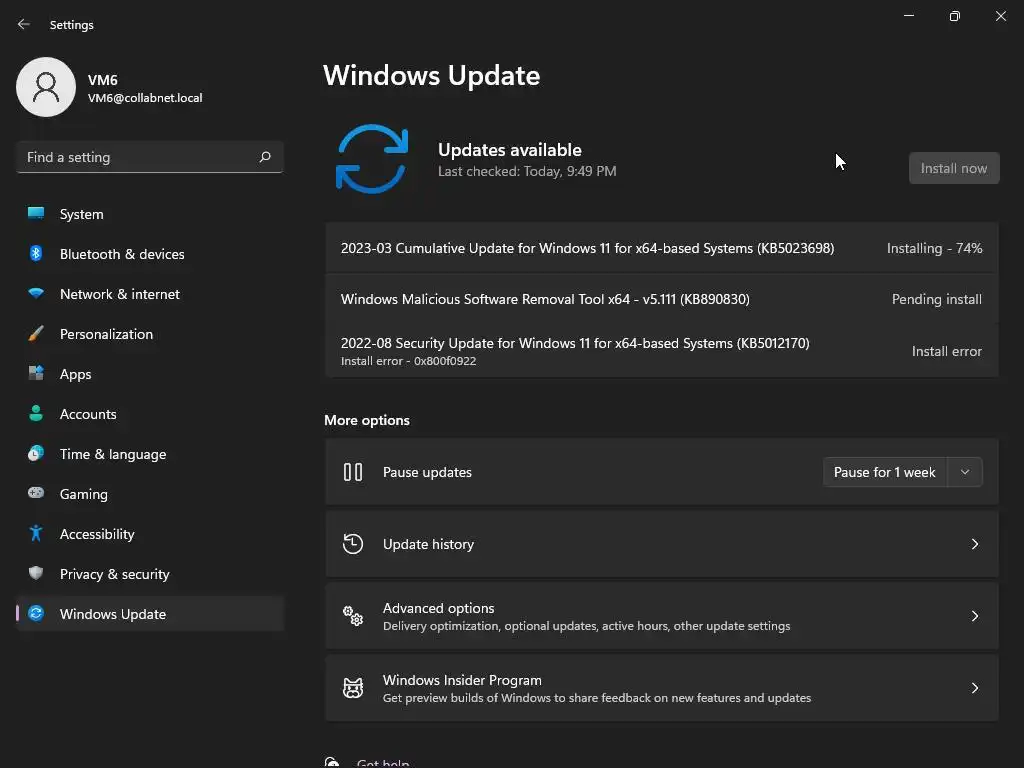
Task: Click the Apps grid icon
Action: [36, 374]
